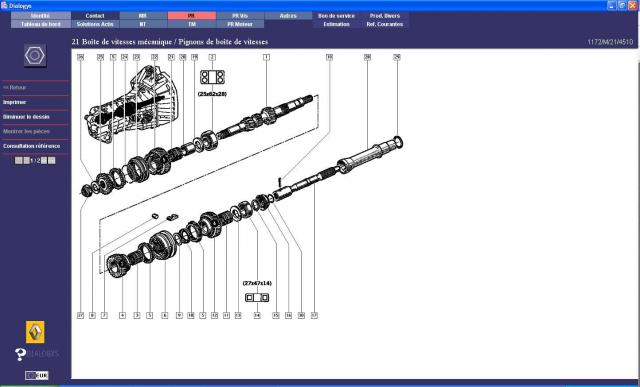Image resolution: width=640 pixels, height=387 pixels.
Task: Click Diminuer le dessin to shrink drawing
Action: [26, 117]
